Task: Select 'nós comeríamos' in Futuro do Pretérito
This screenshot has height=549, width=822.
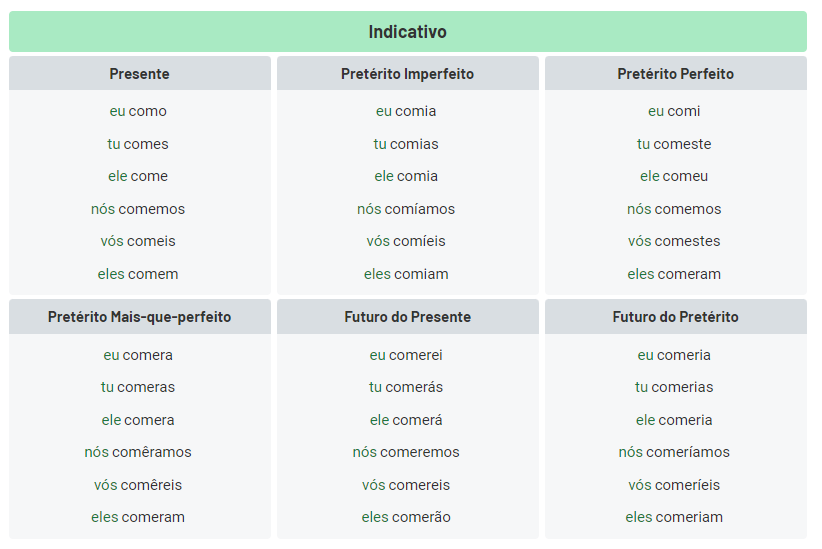Action: [x=674, y=452]
